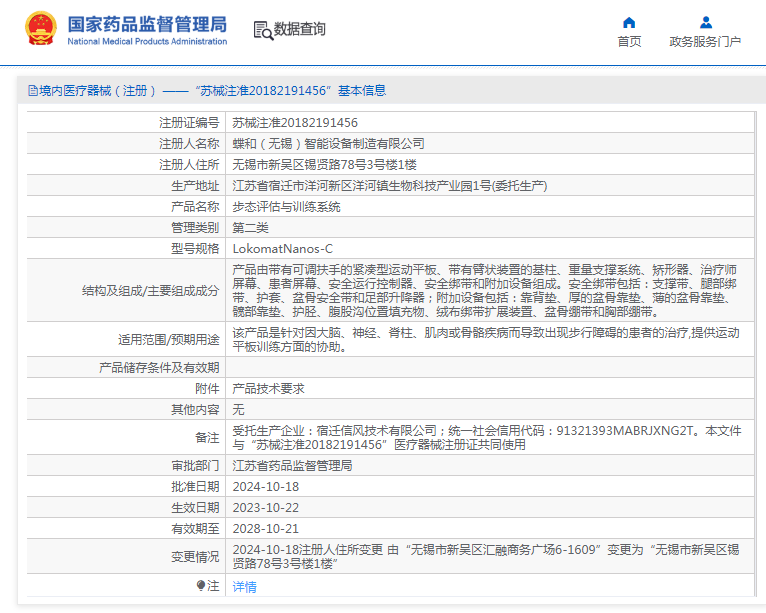Click the 有效期至 row label
Viewport: 766px width, 613px height.
click(x=195, y=528)
